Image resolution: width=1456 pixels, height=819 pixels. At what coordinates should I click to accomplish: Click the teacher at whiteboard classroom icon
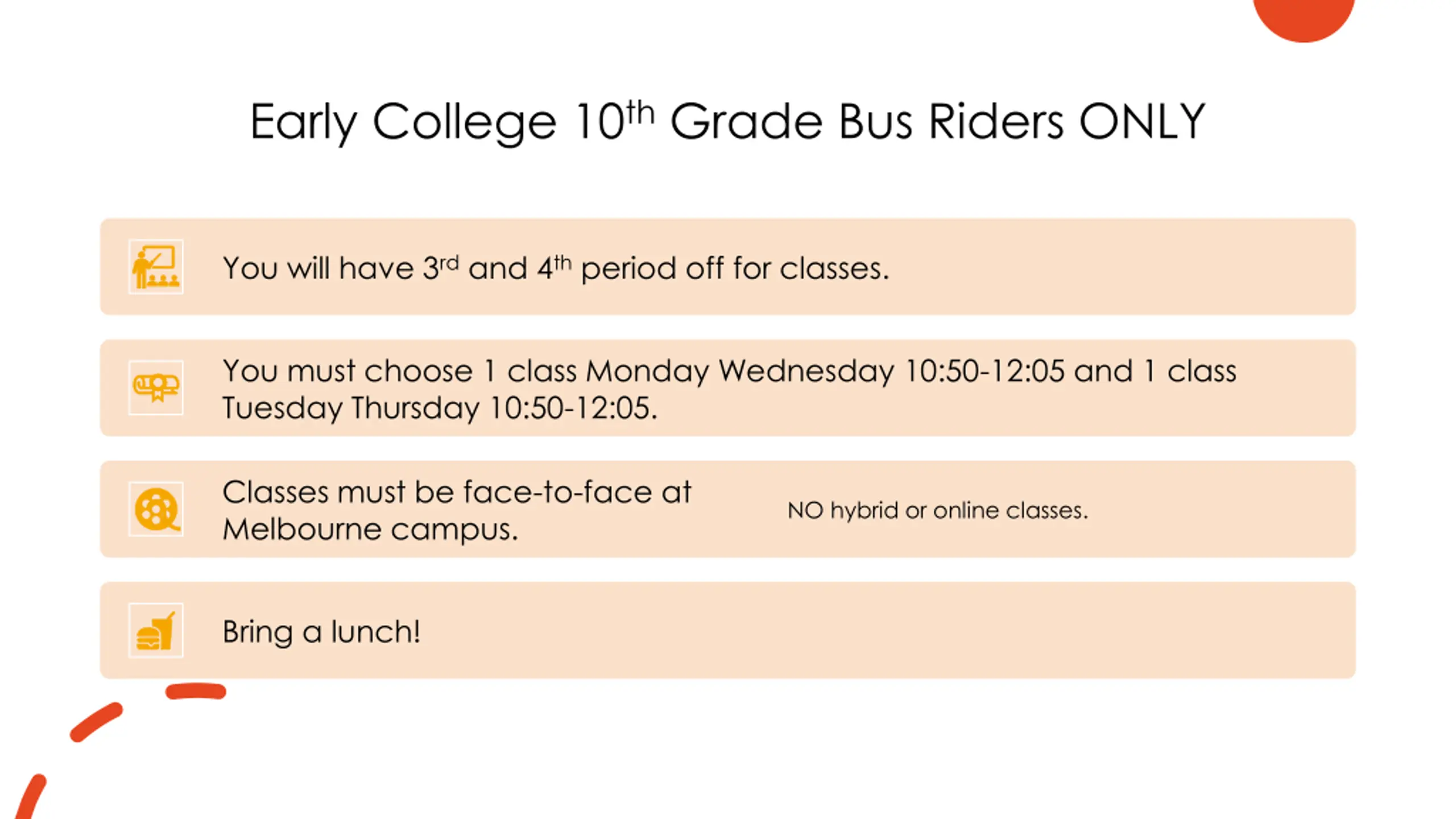[x=156, y=267]
